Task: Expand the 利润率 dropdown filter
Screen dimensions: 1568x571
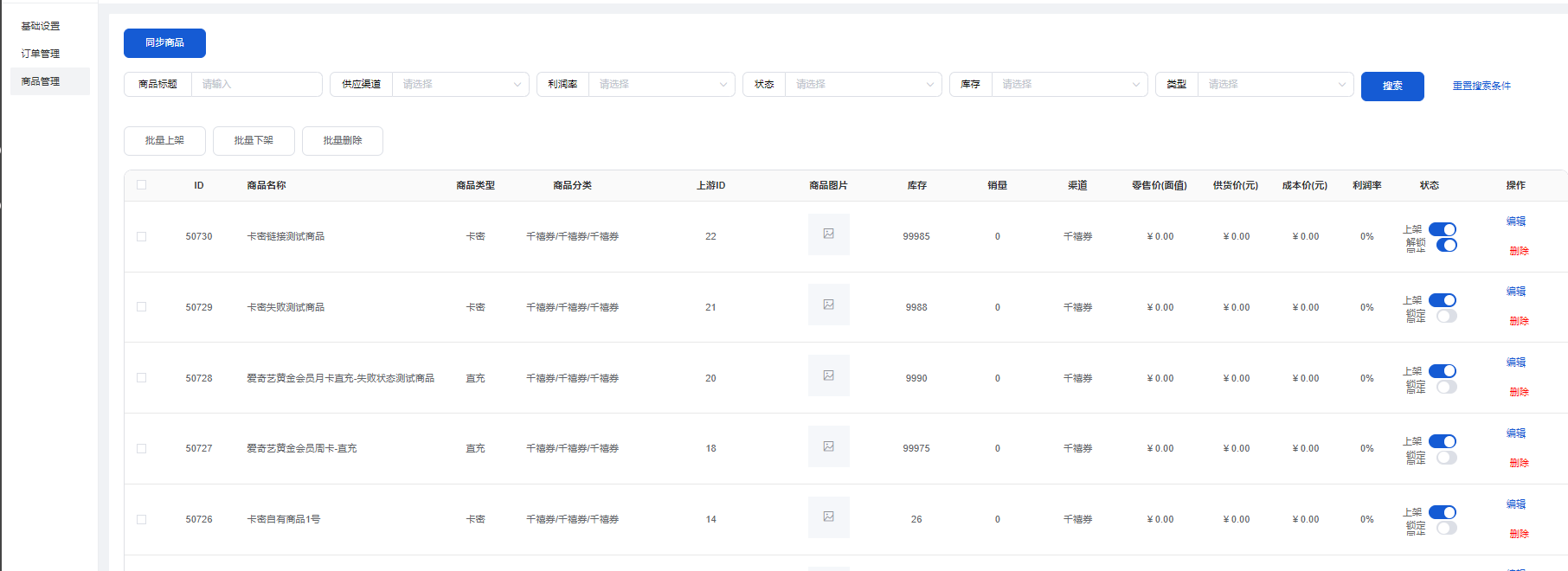Action: click(661, 85)
